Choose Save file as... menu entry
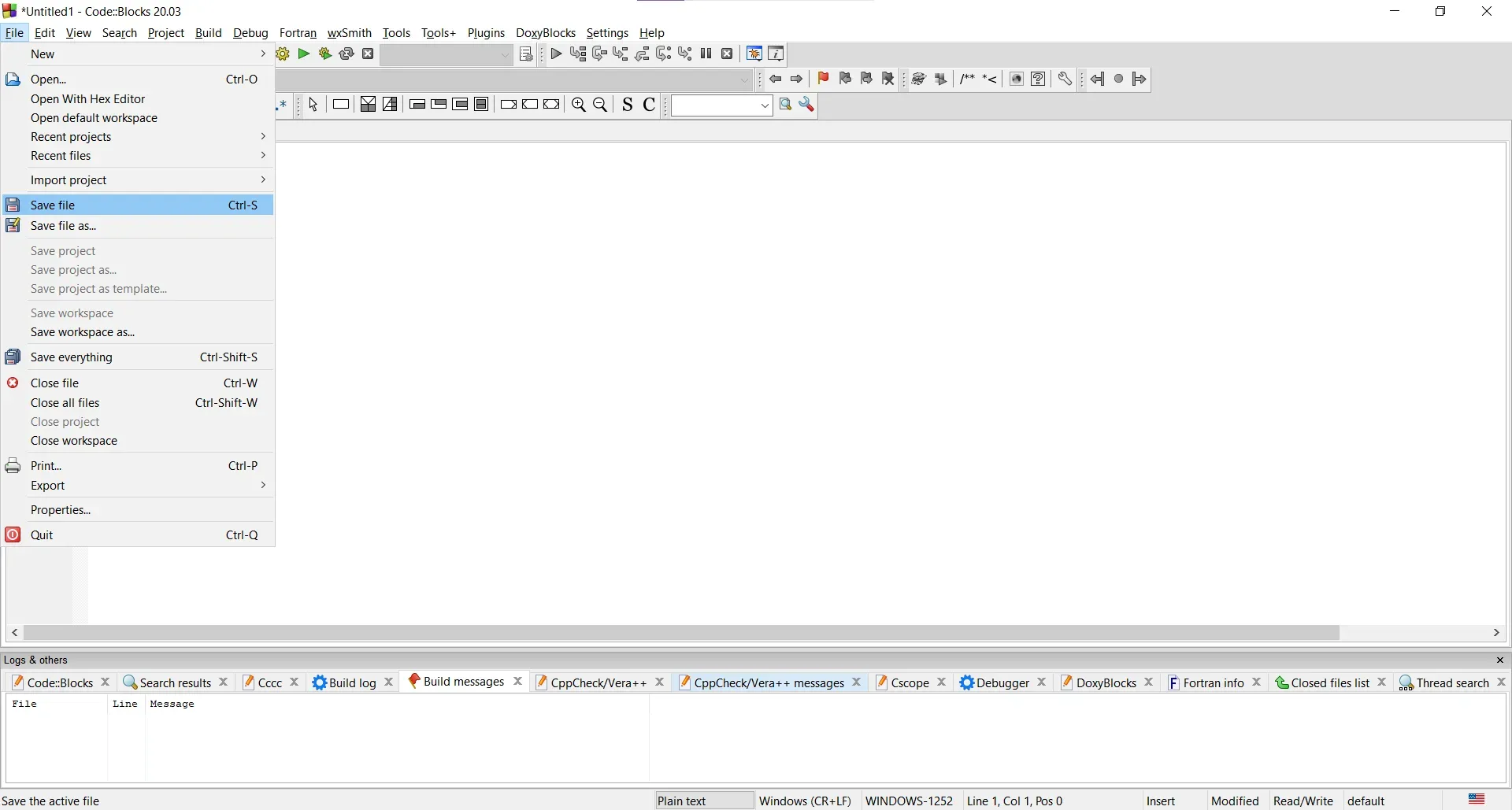This screenshot has width=1512, height=810. click(x=139, y=227)
